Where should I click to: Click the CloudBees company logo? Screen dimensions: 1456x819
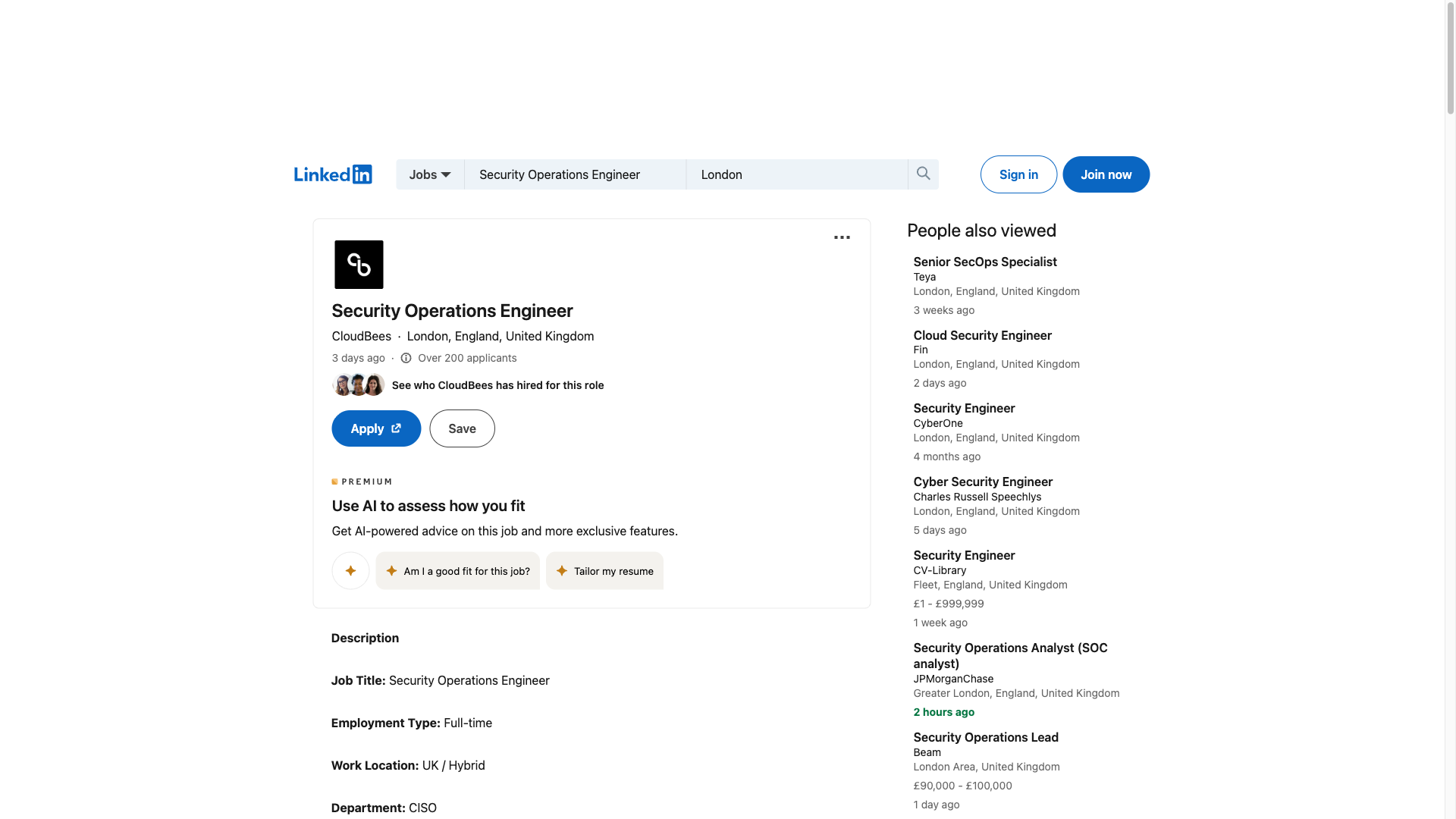[359, 265]
